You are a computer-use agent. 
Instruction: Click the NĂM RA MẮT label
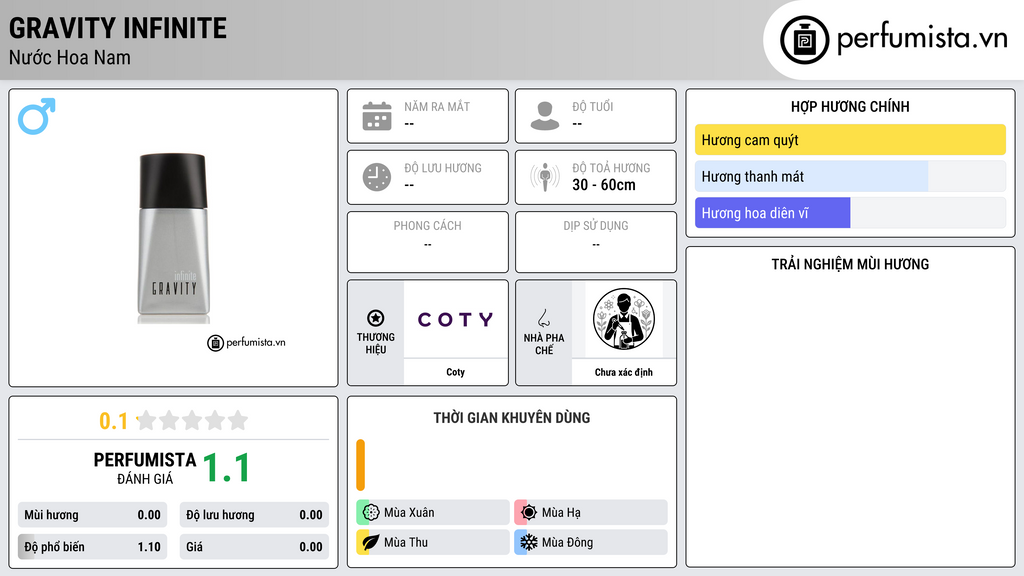(437, 106)
